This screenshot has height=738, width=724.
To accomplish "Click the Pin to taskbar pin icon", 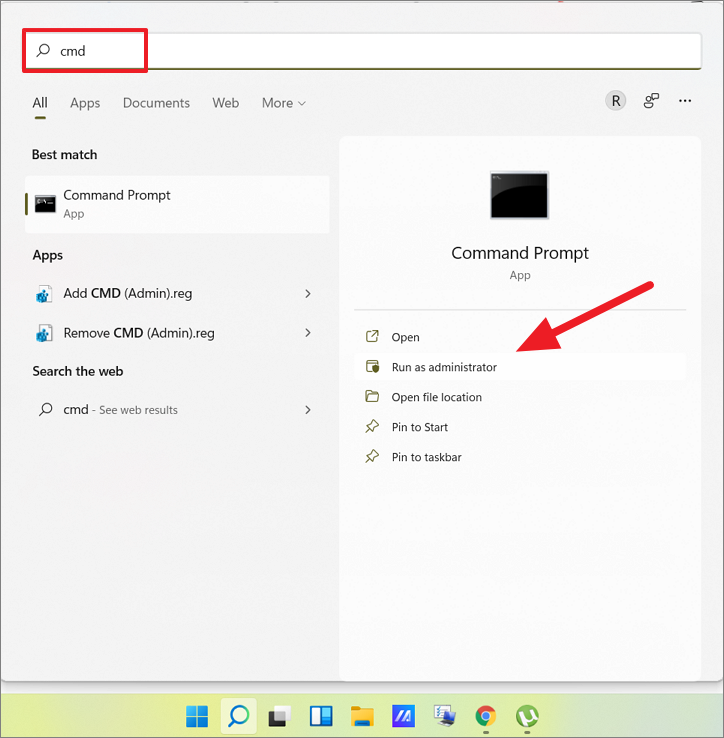I will click(x=372, y=457).
